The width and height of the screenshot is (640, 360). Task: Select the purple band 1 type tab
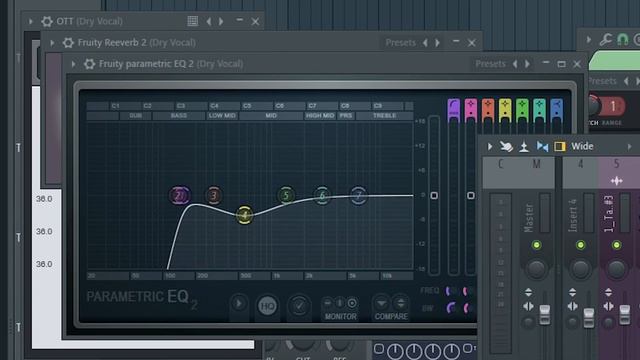(453, 109)
